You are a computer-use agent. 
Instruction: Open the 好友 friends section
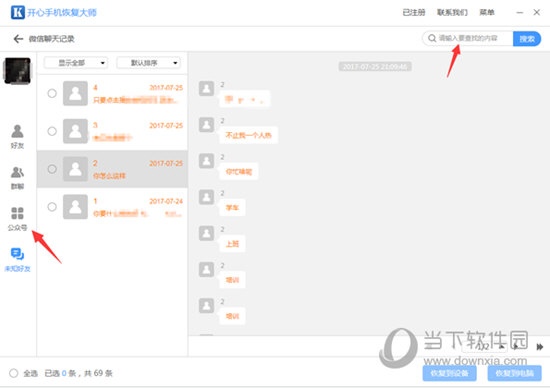(17, 136)
